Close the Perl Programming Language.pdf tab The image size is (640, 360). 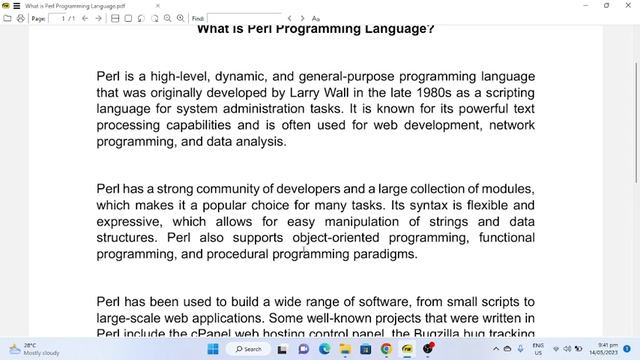coord(158,6)
